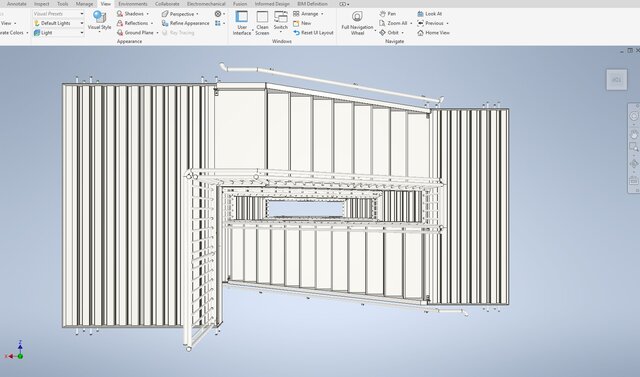This screenshot has height=377, width=640.
Task: Open the Inspect ribbon tab
Action: [41, 4]
